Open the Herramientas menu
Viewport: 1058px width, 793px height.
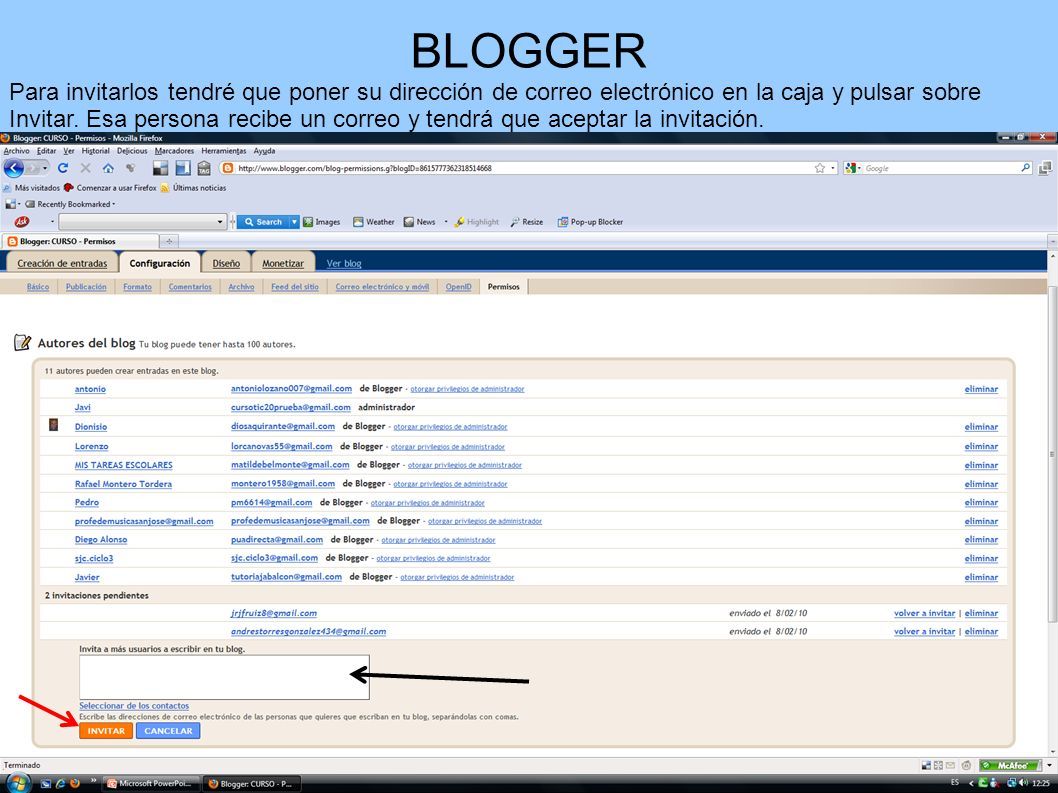[223, 151]
